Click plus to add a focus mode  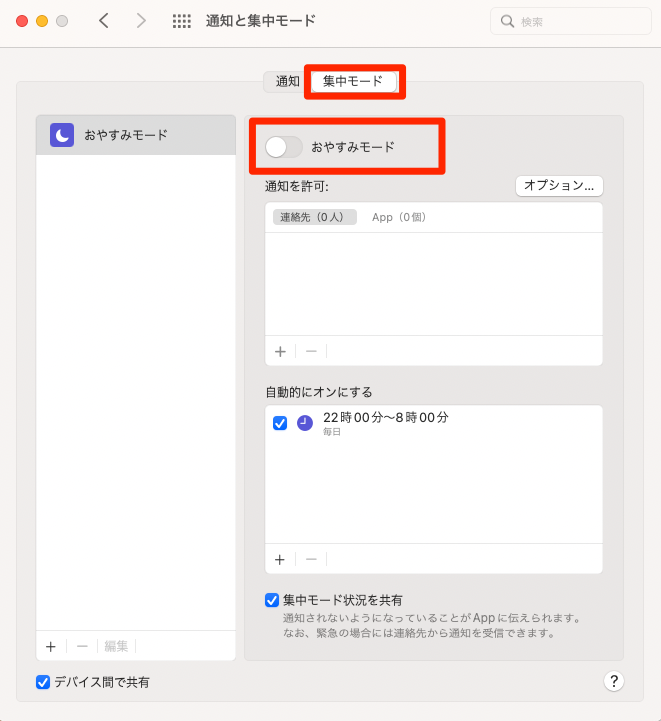pyautogui.click(x=50, y=646)
